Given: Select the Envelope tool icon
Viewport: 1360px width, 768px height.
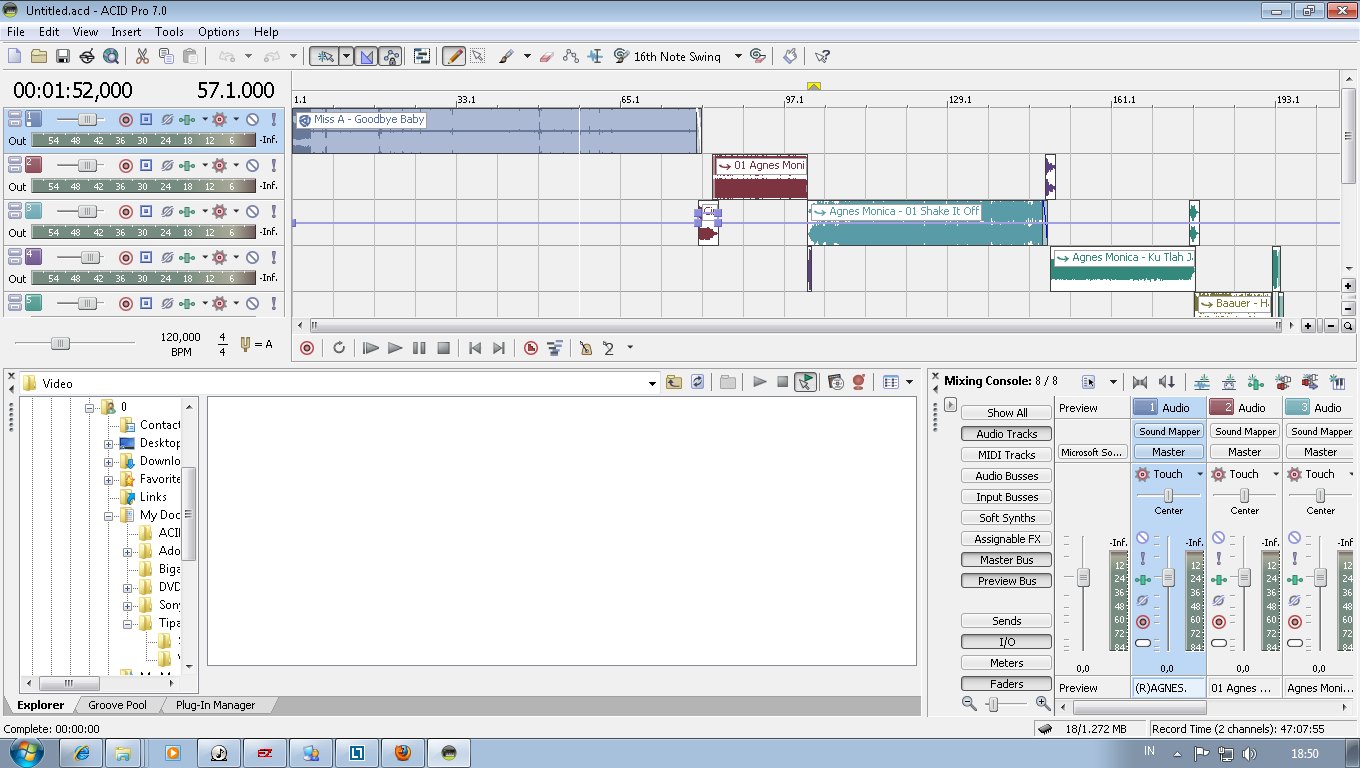Looking at the screenshot, I should click(x=571, y=56).
